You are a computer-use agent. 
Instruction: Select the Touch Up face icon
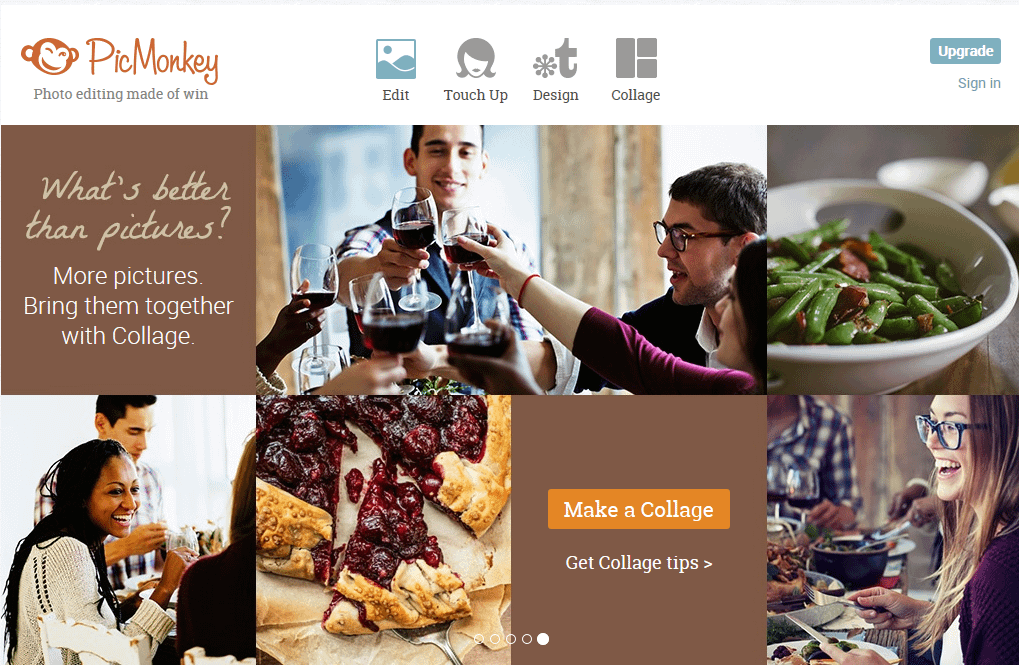point(476,58)
